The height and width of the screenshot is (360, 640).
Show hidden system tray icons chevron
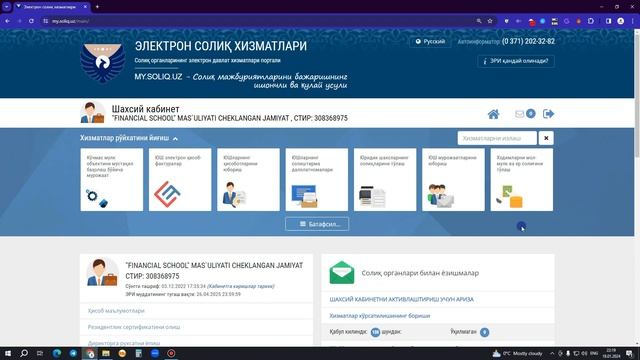click(552, 353)
